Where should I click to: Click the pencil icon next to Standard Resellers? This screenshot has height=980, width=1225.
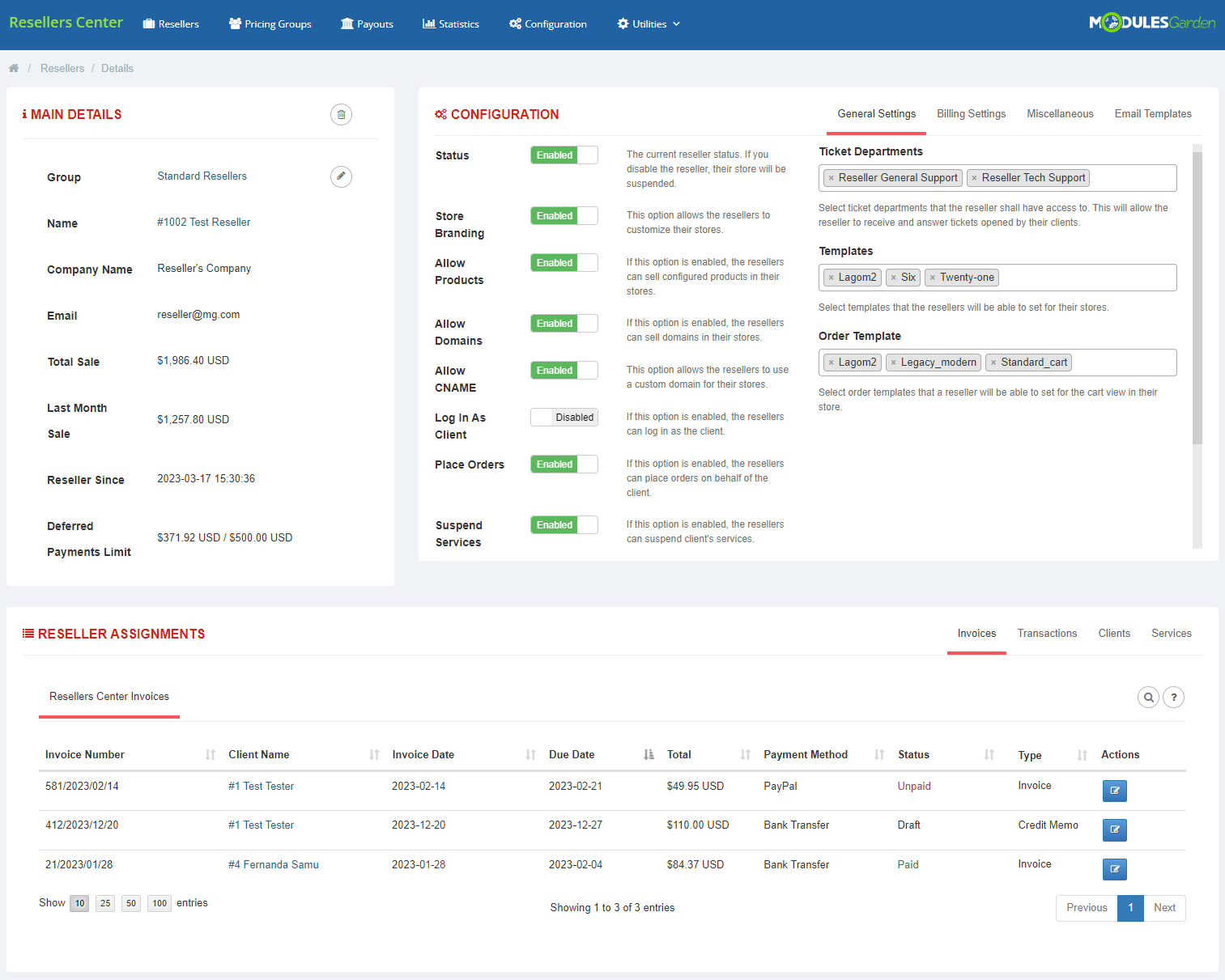(x=341, y=176)
